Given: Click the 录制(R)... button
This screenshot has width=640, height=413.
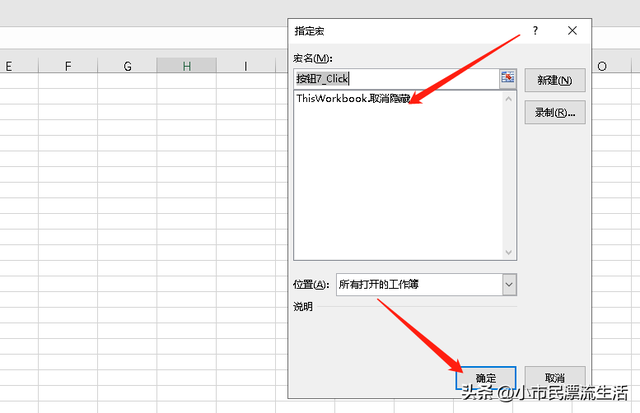Looking at the screenshot, I should click(555, 112).
